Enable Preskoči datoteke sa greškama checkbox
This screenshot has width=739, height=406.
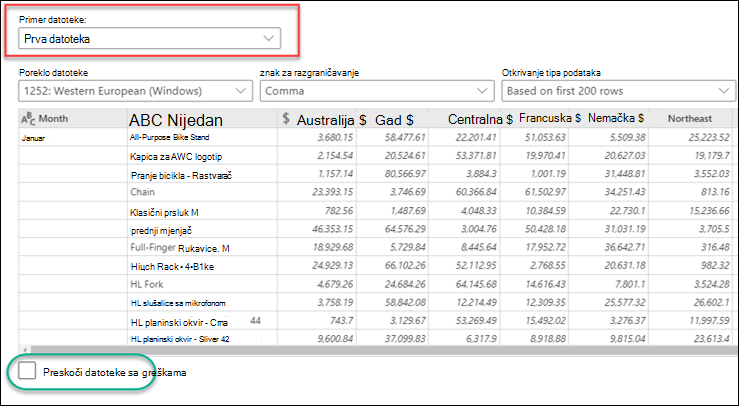tap(27, 371)
